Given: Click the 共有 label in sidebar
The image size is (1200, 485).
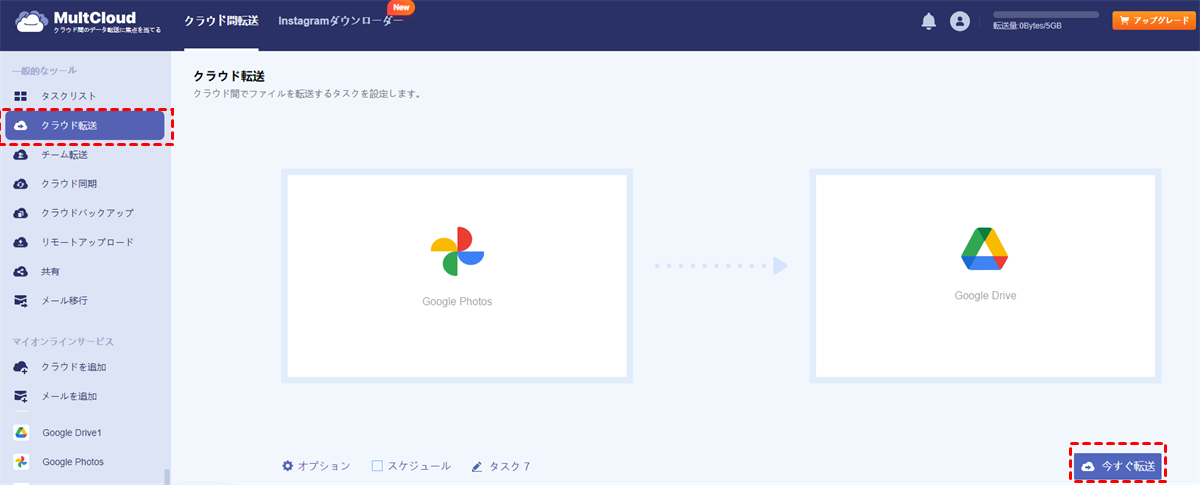Looking at the screenshot, I should [x=52, y=271].
